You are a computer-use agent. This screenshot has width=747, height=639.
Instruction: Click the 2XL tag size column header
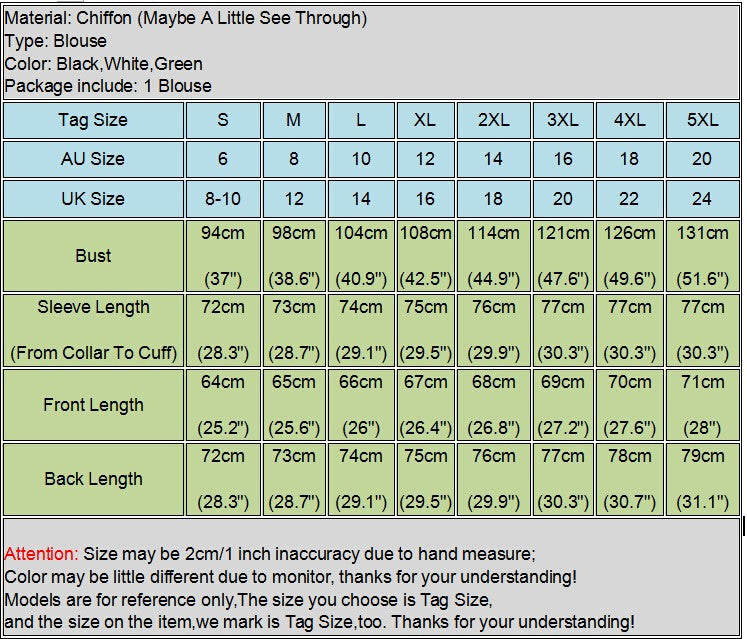493,120
